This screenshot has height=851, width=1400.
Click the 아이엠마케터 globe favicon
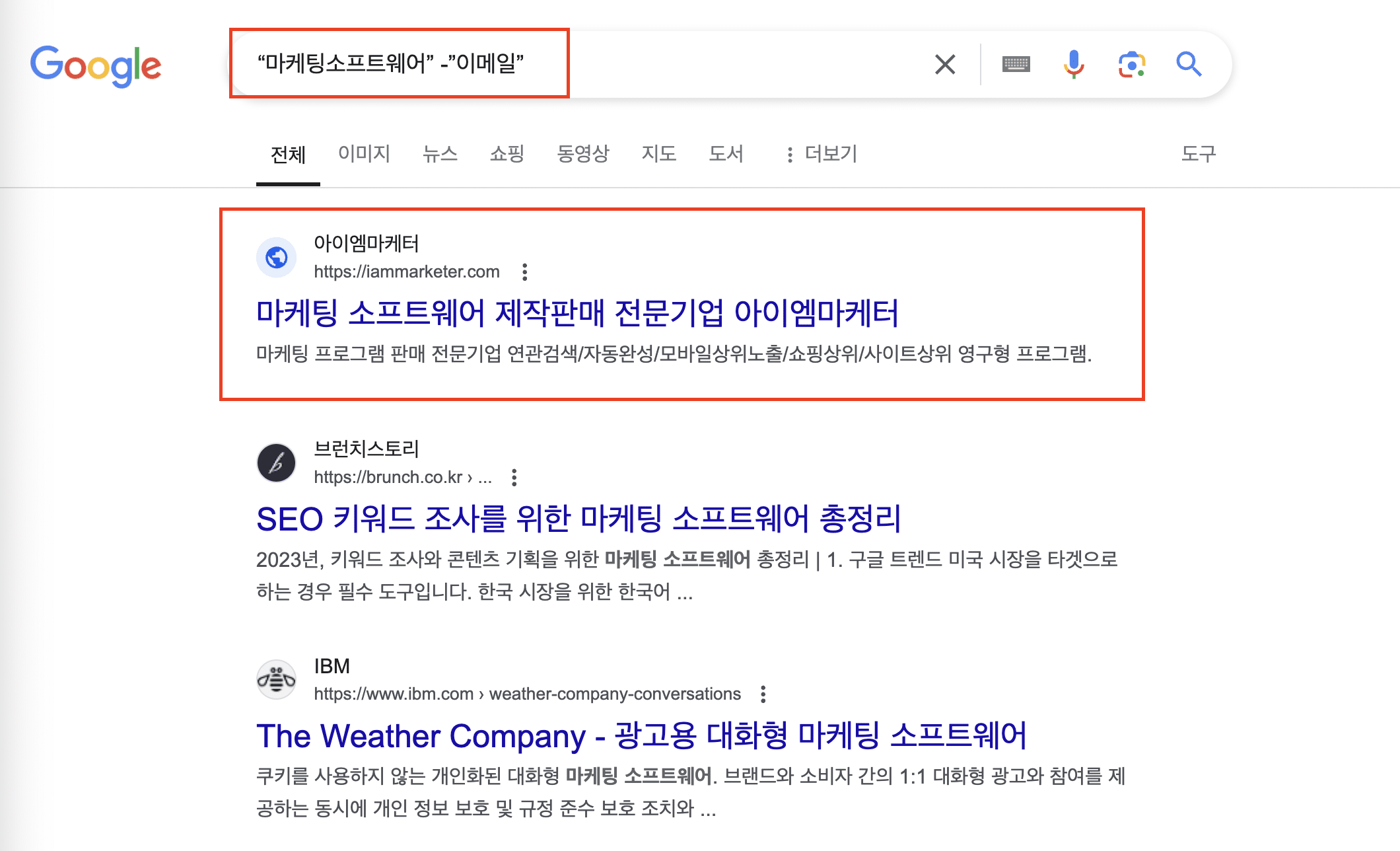[x=276, y=257]
